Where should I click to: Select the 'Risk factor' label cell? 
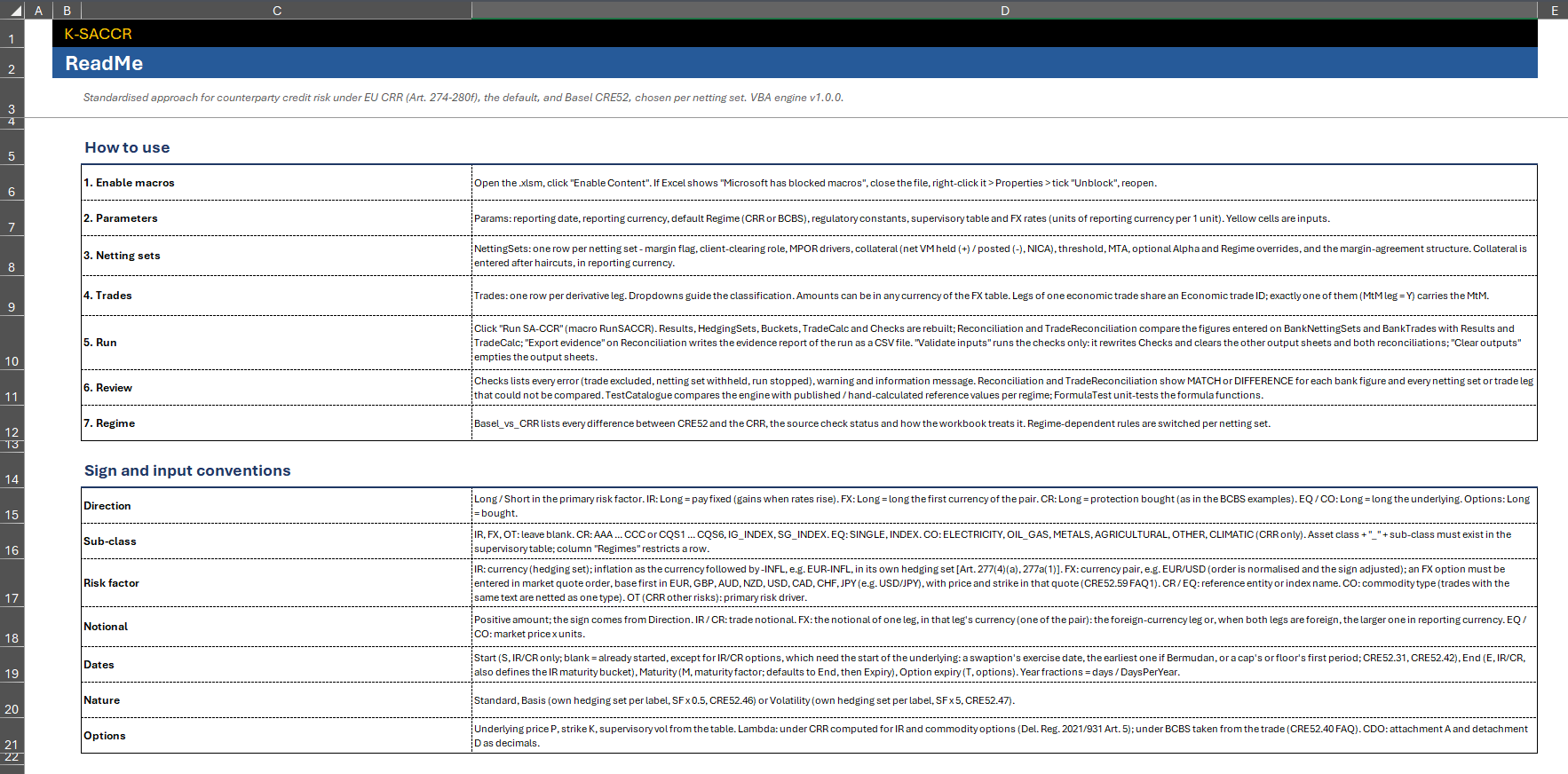coord(277,583)
